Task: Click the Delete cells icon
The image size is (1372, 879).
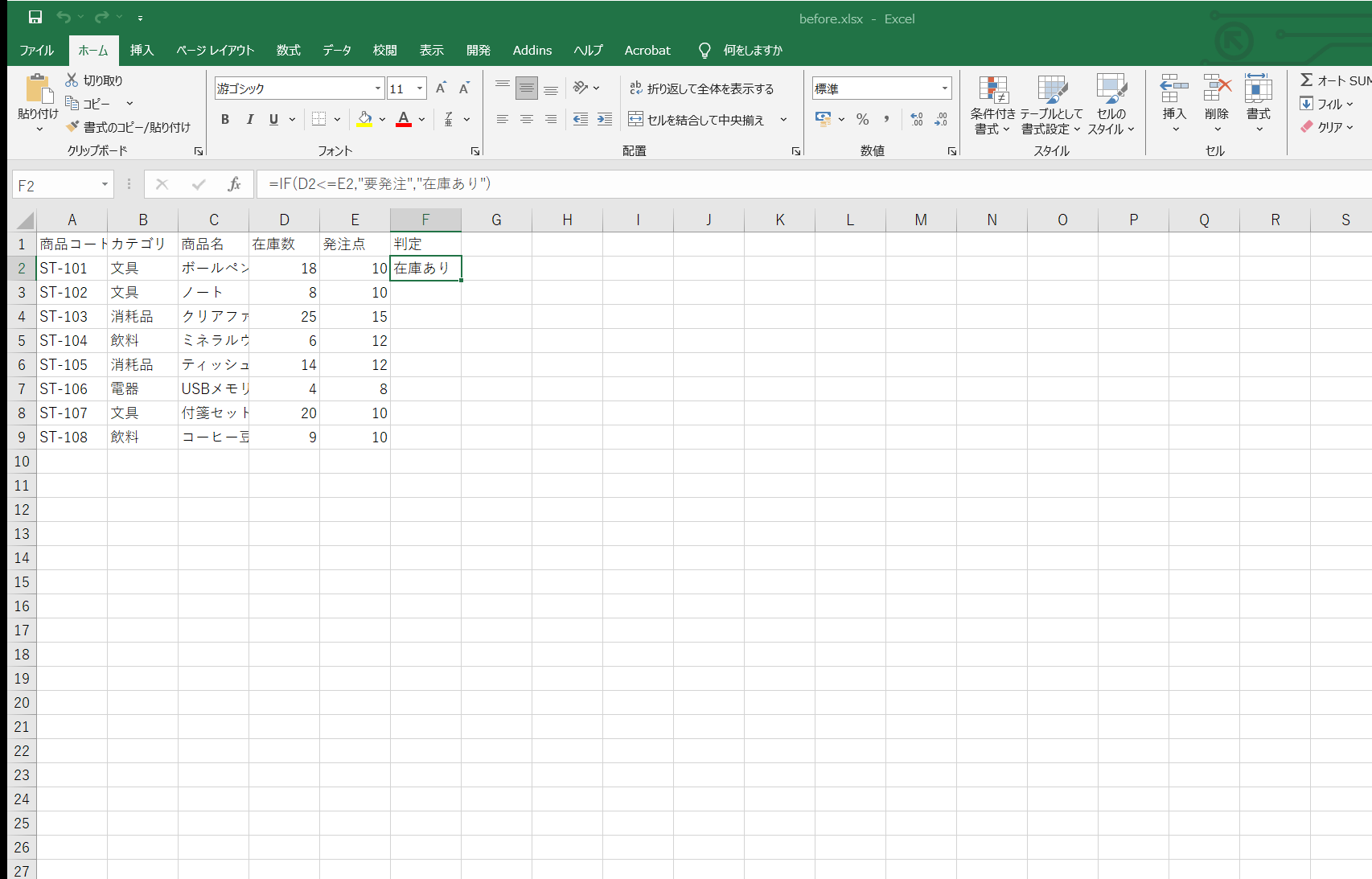Action: (x=1217, y=87)
